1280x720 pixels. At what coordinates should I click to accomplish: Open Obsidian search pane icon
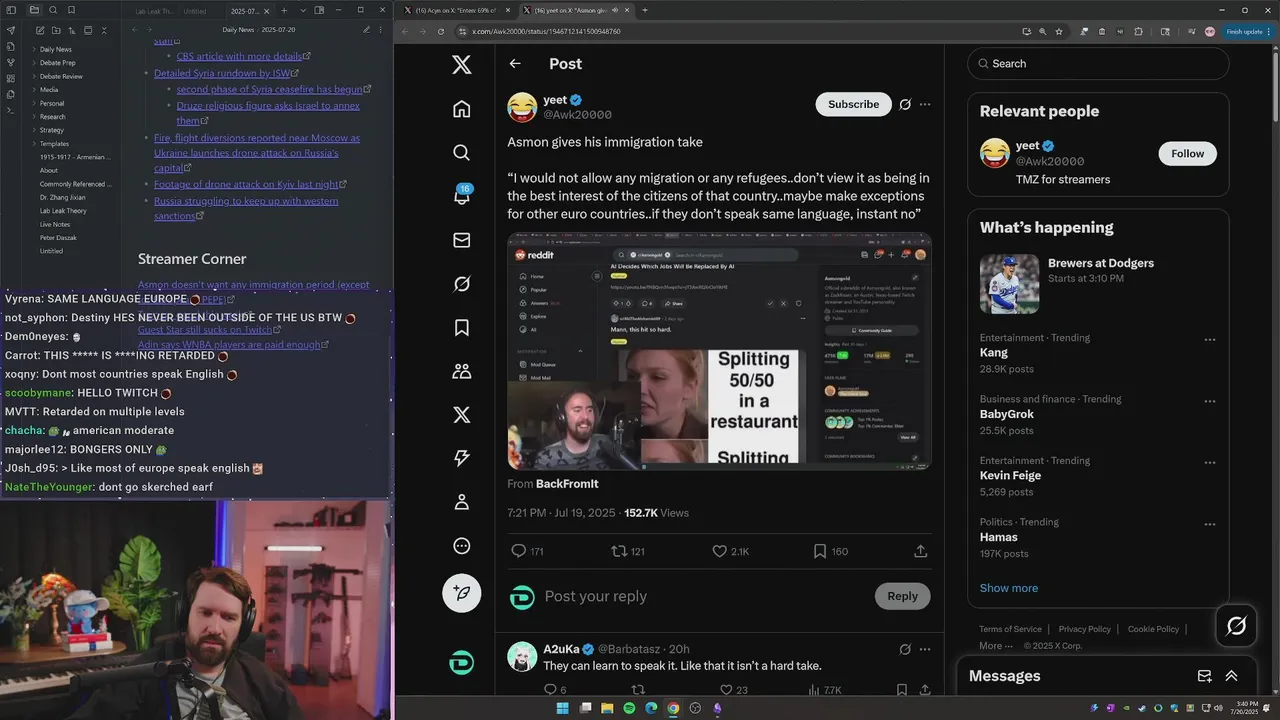pos(52,10)
